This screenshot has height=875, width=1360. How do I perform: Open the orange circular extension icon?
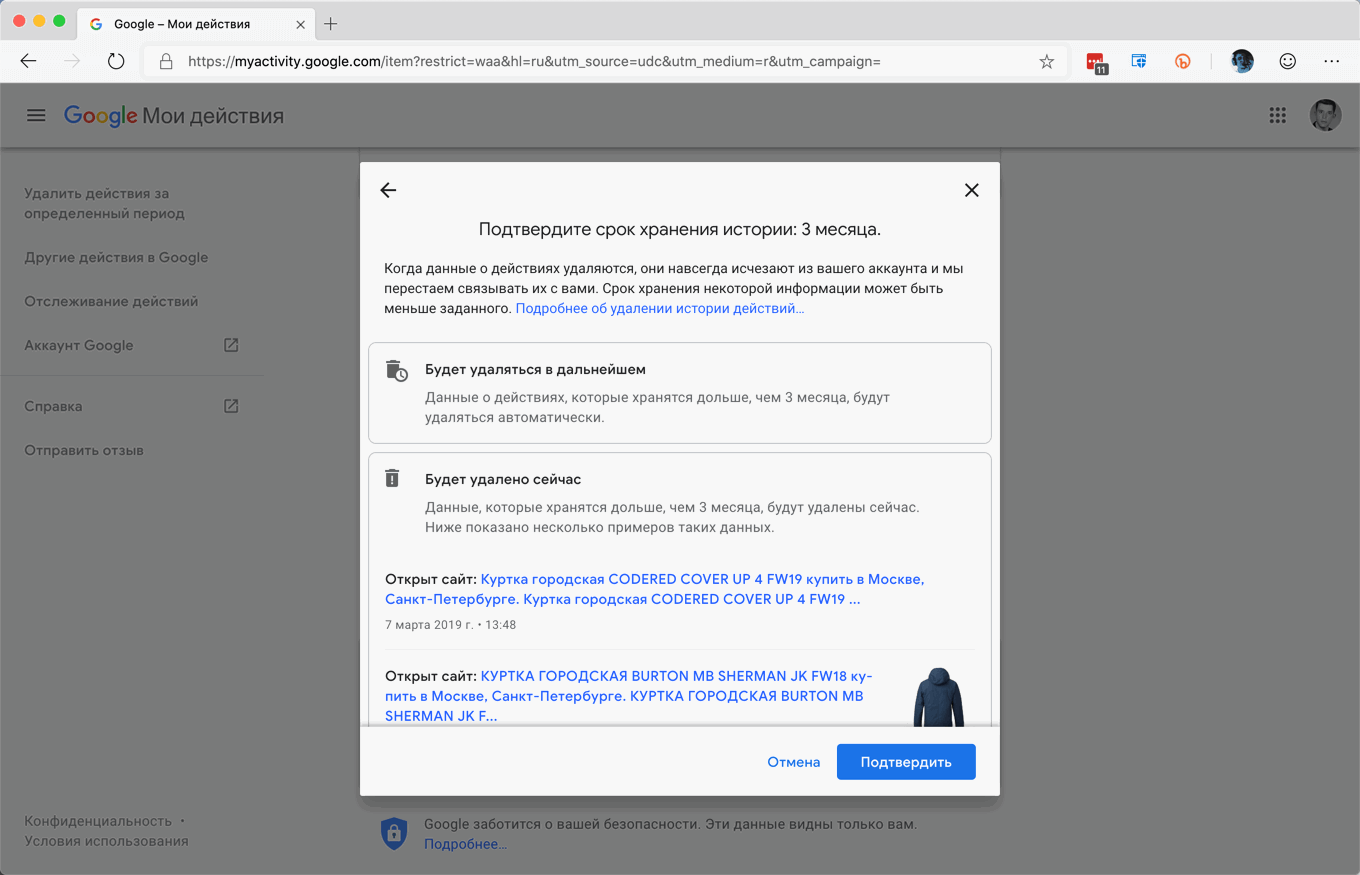(1182, 62)
